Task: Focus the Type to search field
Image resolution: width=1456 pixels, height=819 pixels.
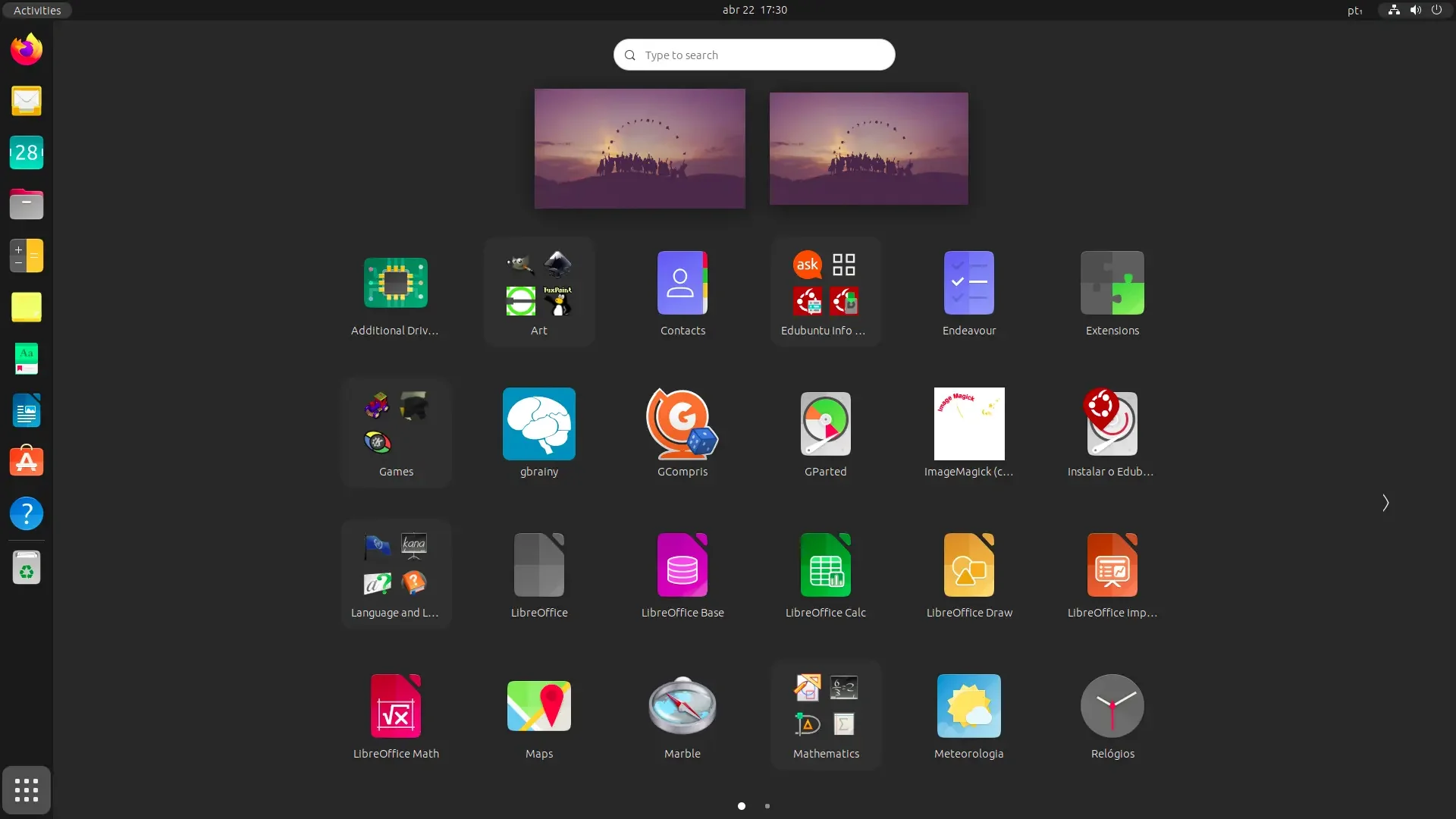Action: tap(755, 55)
